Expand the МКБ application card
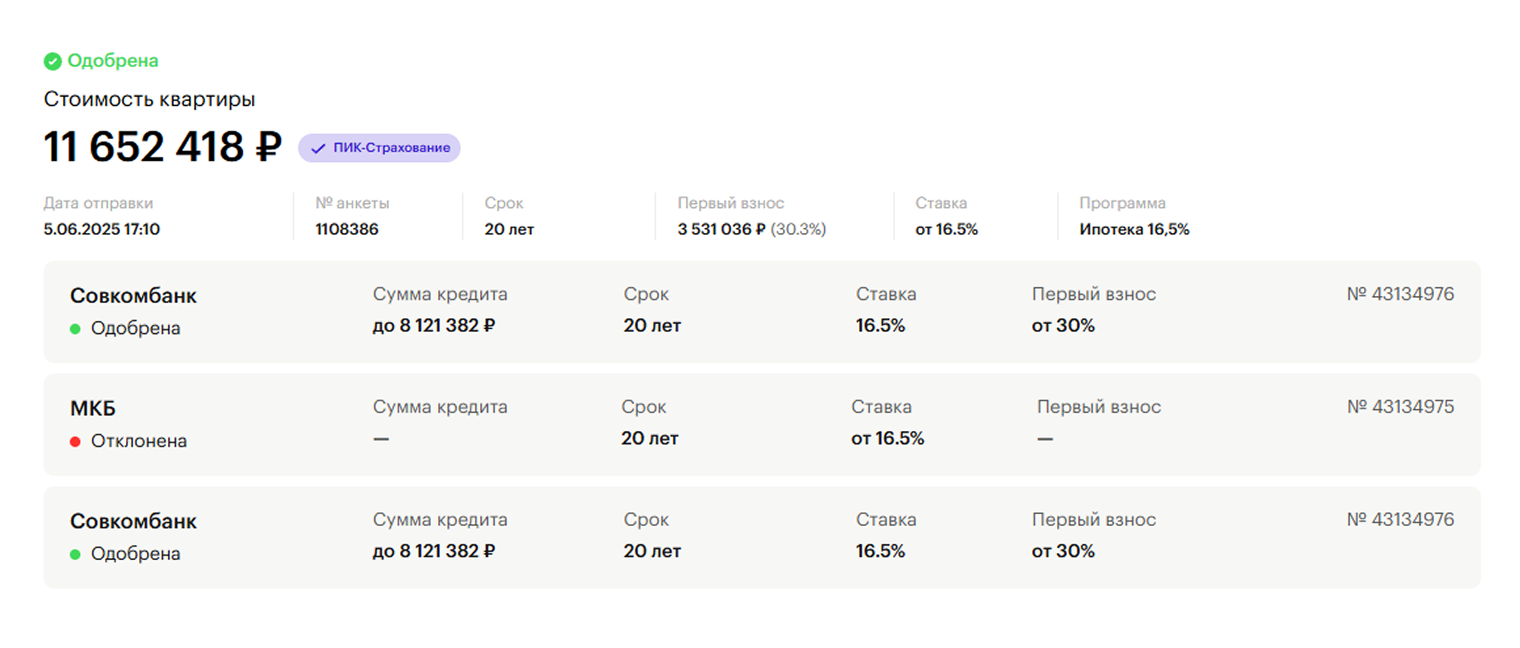1520x648 pixels. [x=760, y=423]
